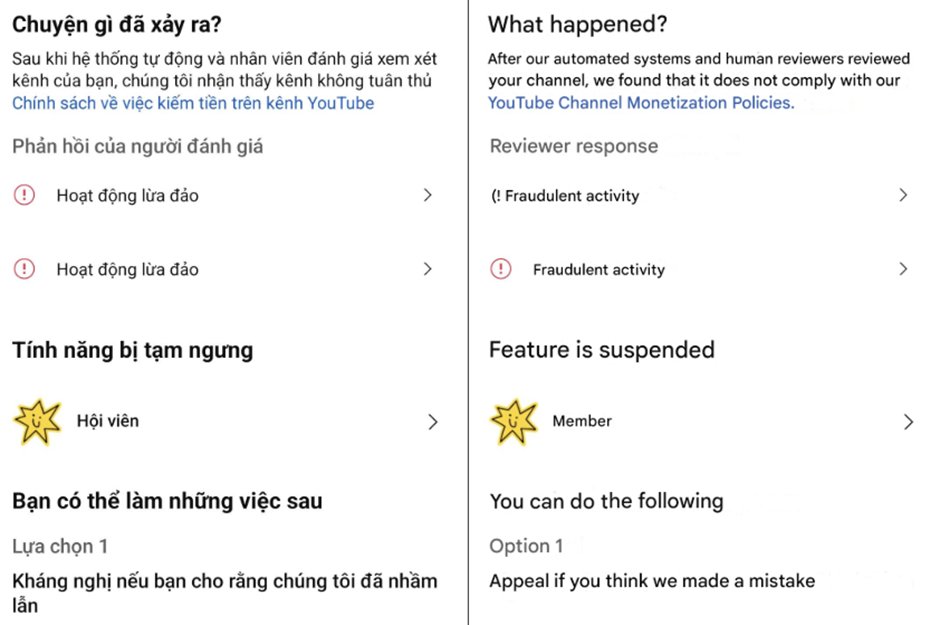Click the top "Hoạt động lừa đảo" text
Viewport: 940px width, 625px height.
coord(127,196)
